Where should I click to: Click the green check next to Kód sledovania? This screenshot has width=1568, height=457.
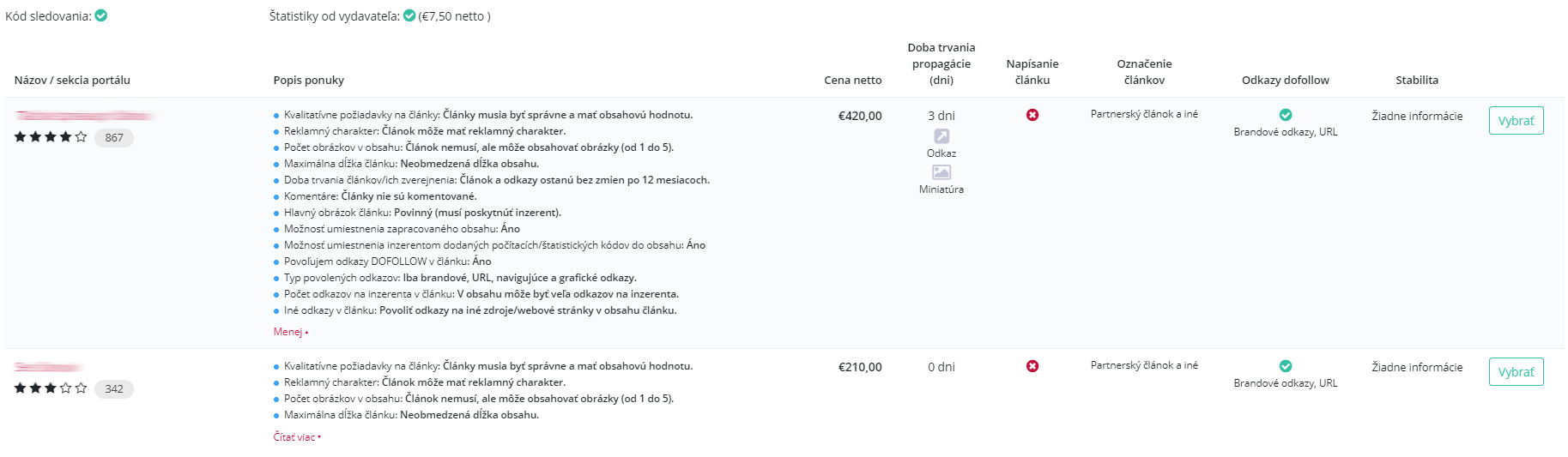tap(101, 15)
